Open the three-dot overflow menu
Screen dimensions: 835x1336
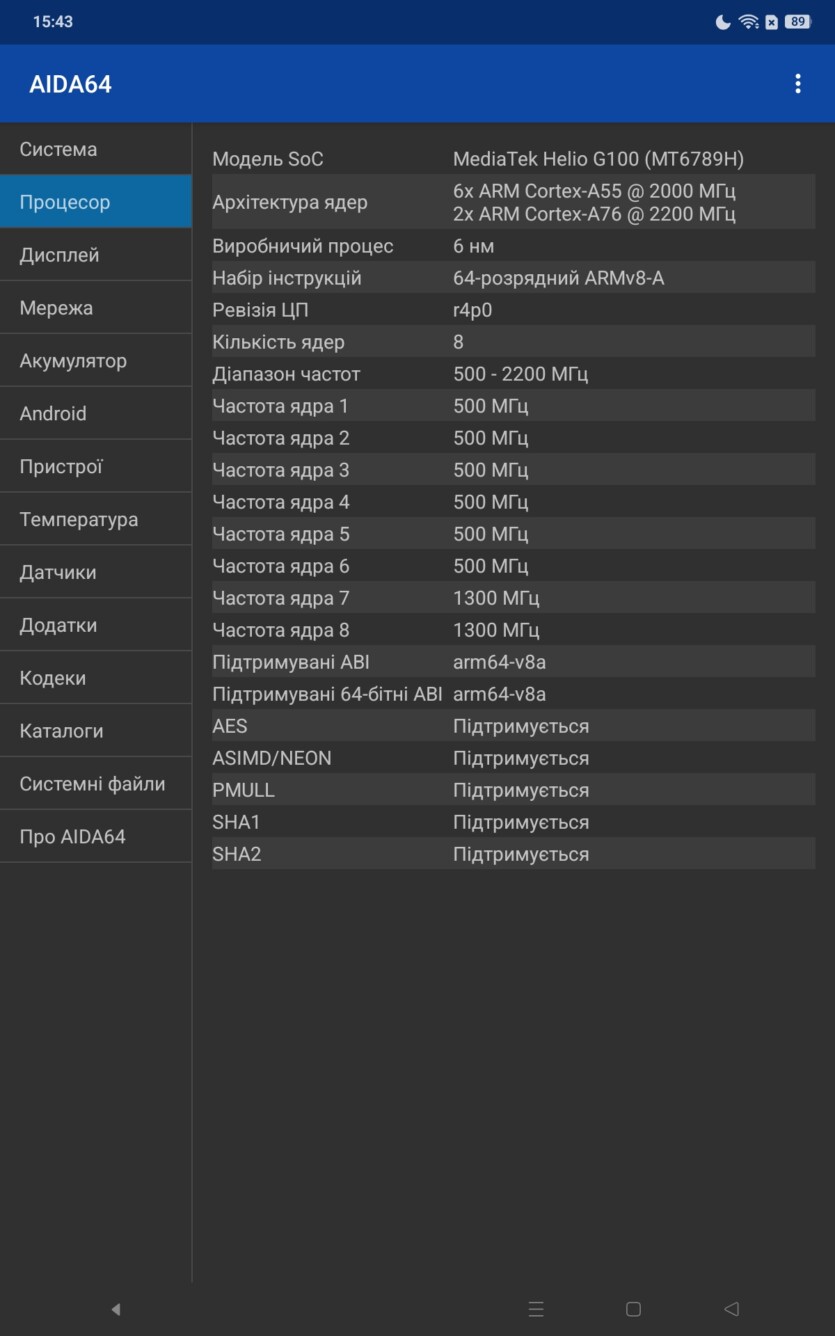pos(797,84)
